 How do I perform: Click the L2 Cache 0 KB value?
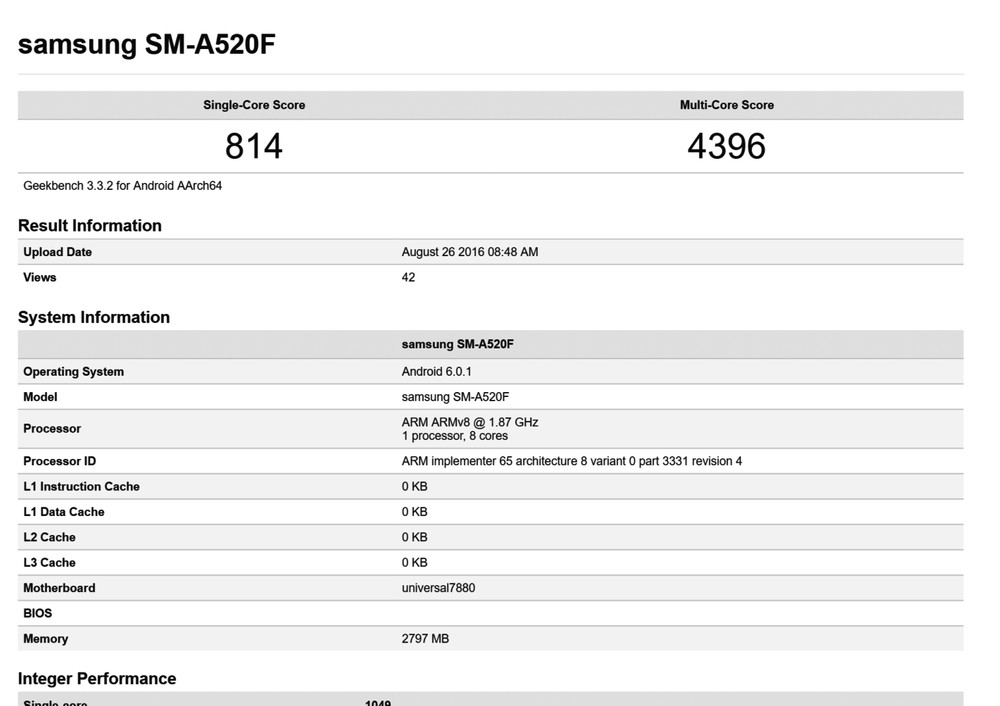tap(415, 538)
